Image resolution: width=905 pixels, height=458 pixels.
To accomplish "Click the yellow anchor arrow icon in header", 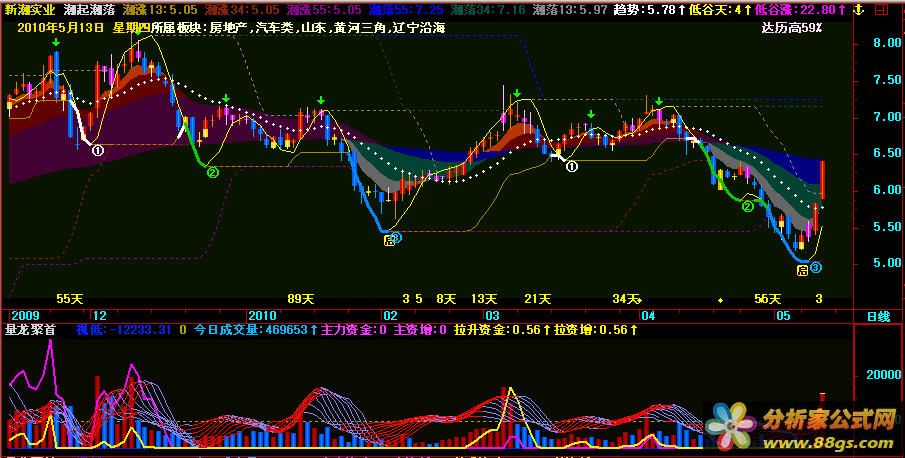I will [x=856, y=9].
